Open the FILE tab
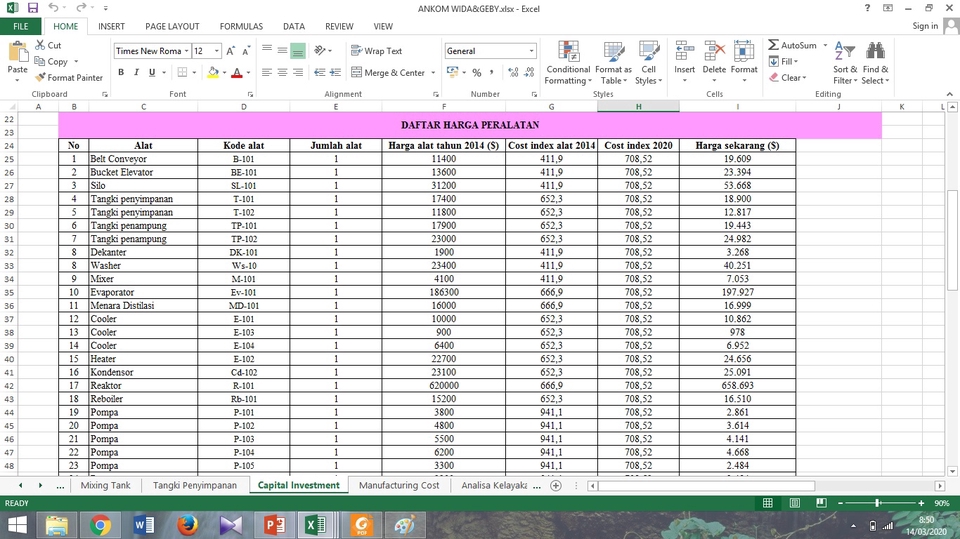Screen dimensions: 960x539 coord(21,26)
